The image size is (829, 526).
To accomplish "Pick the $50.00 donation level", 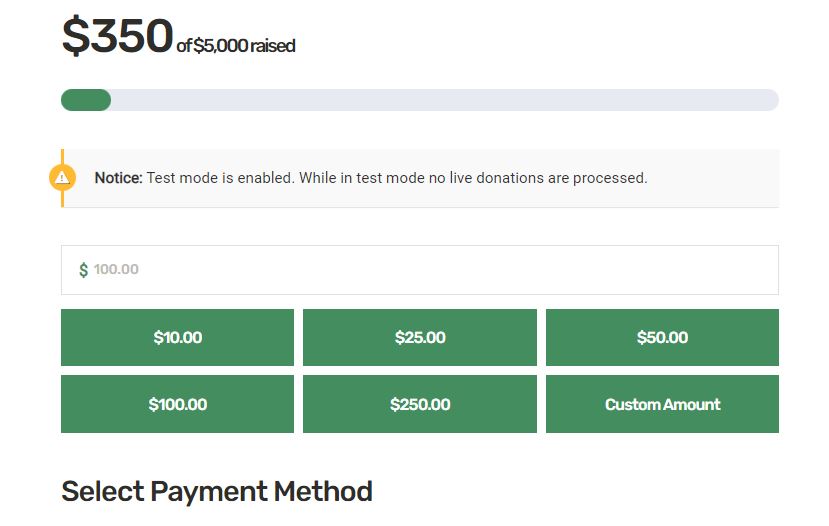I will (662, 337).
